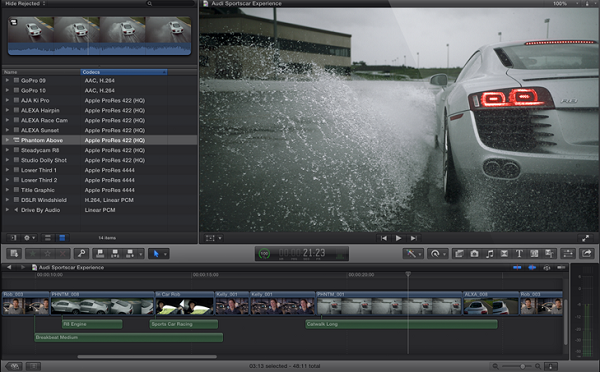The height and width of the screenshot is (372, 600).
Task: Open the Themes browser
Action: [549, 253]
